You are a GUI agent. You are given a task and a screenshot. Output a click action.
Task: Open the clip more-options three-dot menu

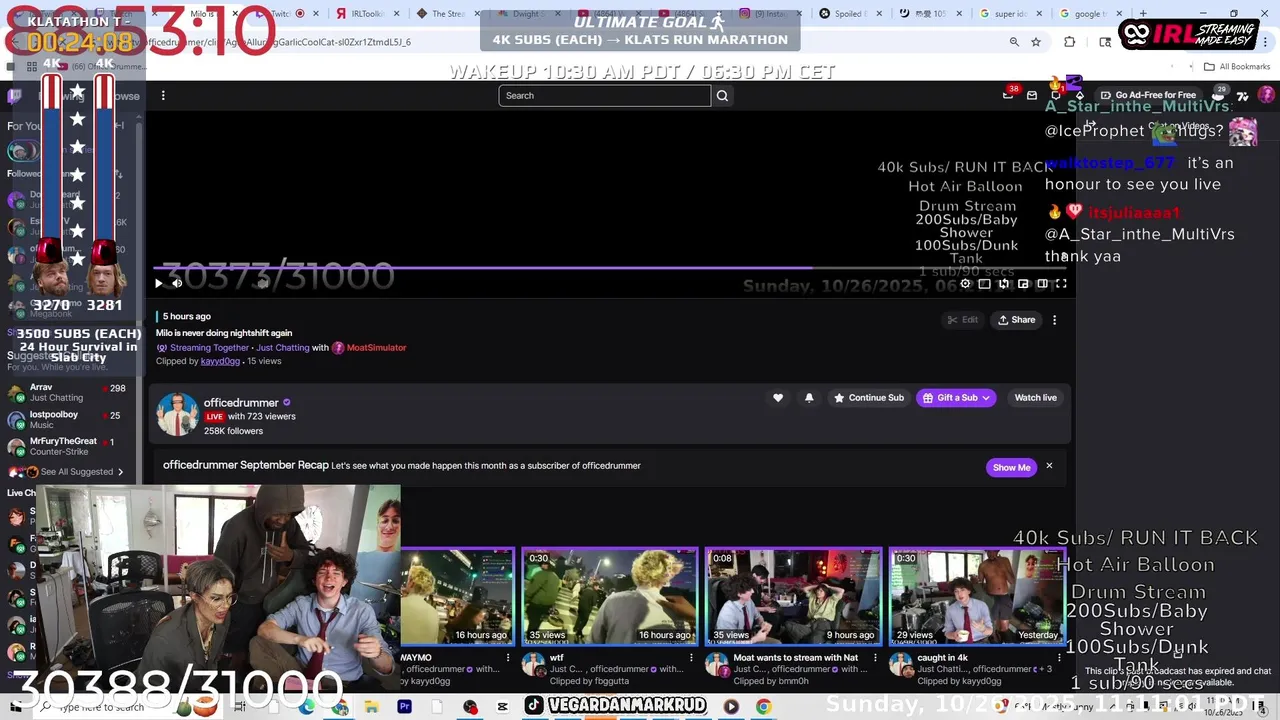(1054, 320)
